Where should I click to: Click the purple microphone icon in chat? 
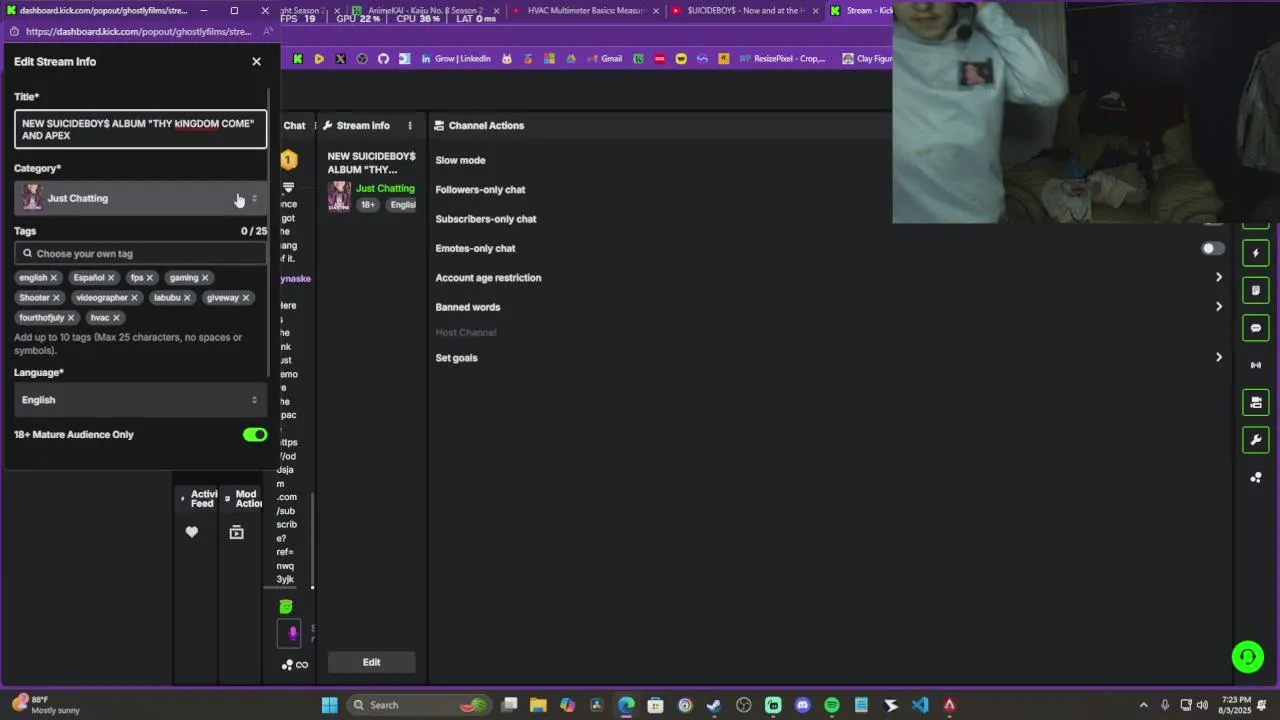click(292, 632)
